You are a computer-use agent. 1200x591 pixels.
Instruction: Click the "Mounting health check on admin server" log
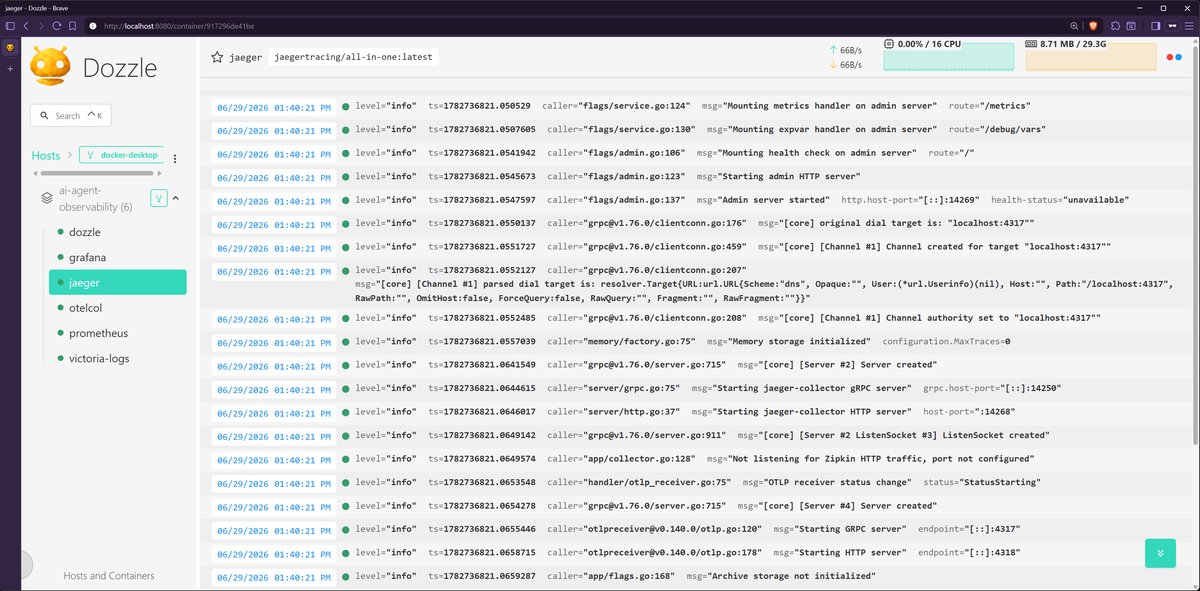806,153
